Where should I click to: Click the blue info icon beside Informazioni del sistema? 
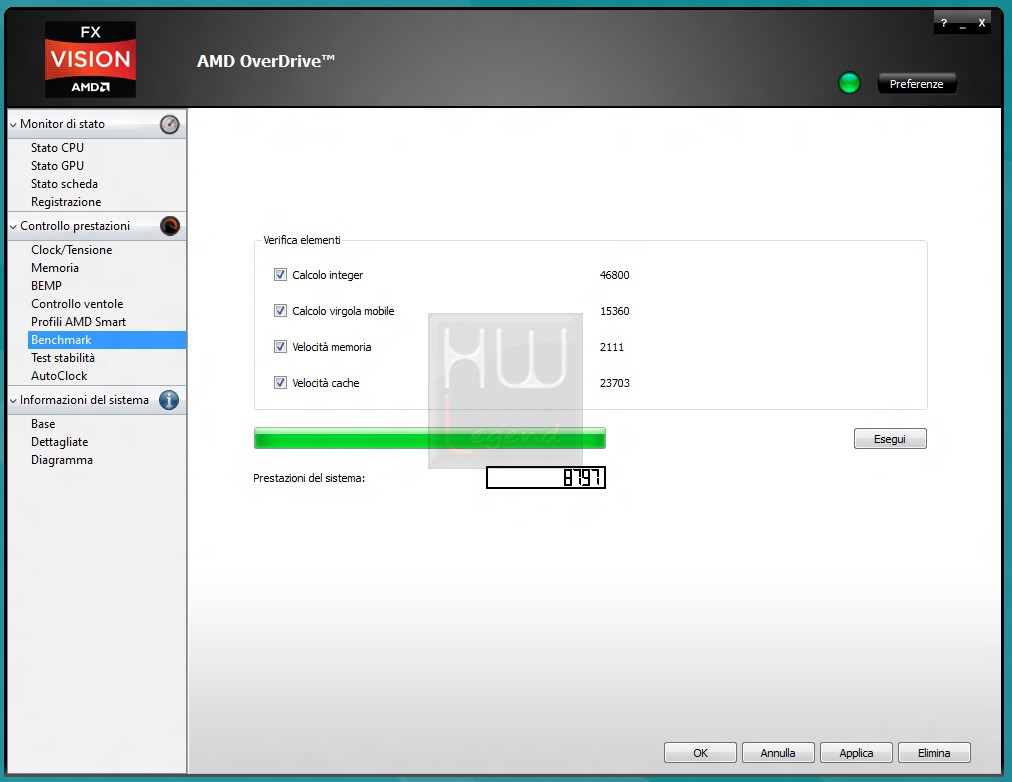coord(169,400)
